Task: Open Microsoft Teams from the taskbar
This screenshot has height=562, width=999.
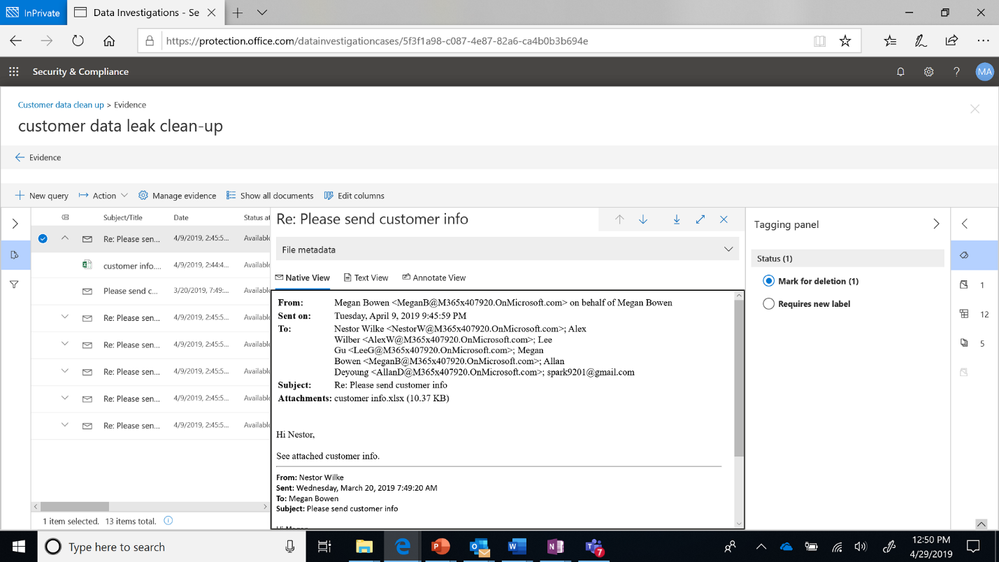Action: pos(594,547)
